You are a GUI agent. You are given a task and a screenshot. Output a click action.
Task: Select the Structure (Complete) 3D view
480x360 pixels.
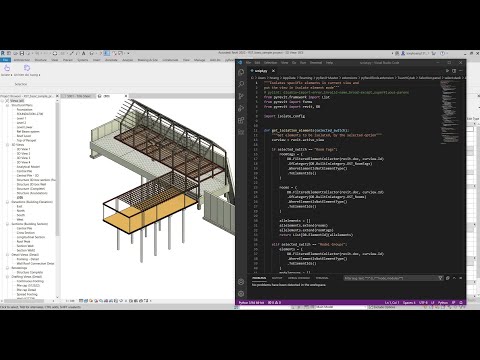click(x=31, y=189)
